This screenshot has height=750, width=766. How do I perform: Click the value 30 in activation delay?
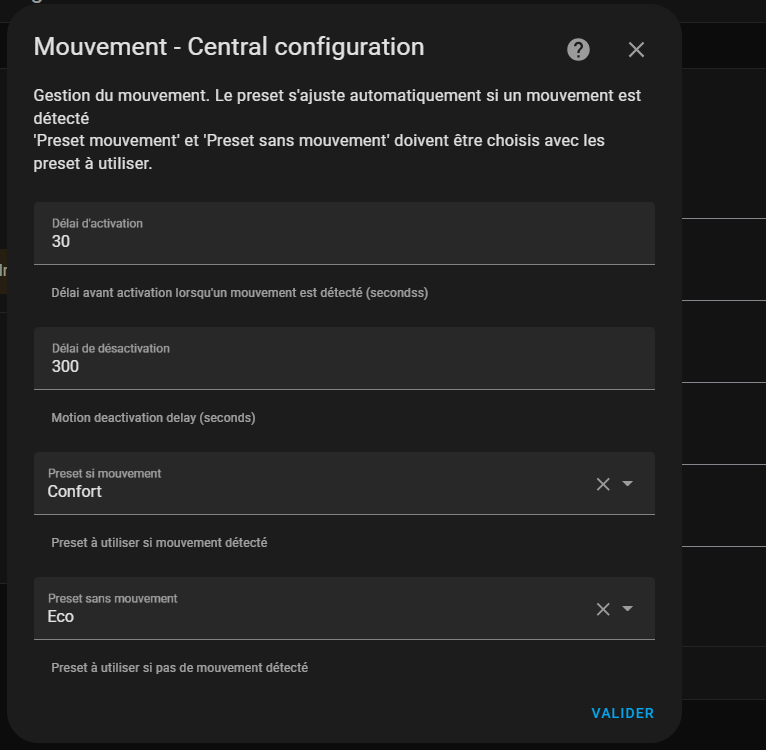tap(61, 242)
